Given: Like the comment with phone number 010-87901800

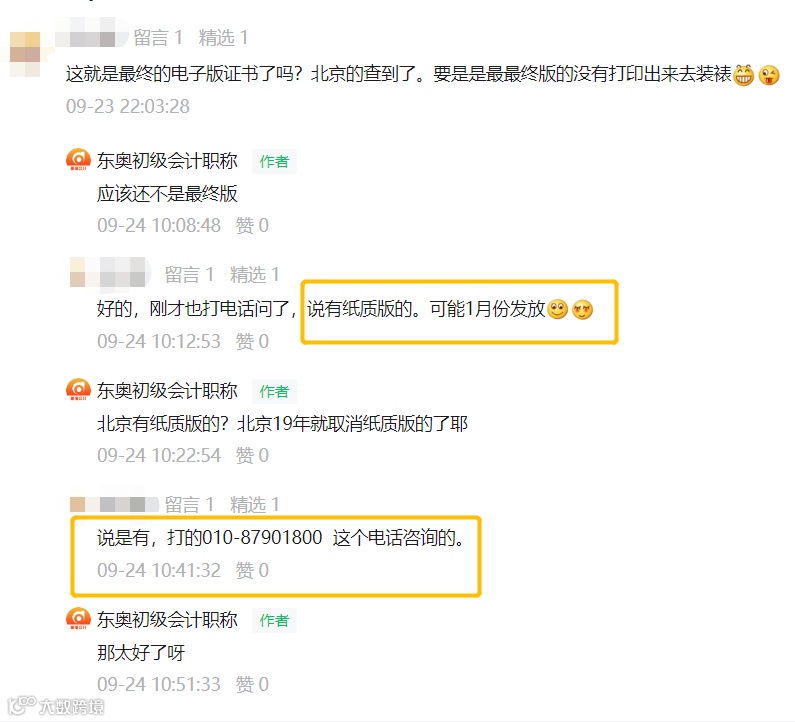Looking at the screenshot, I should pos(252,570).
